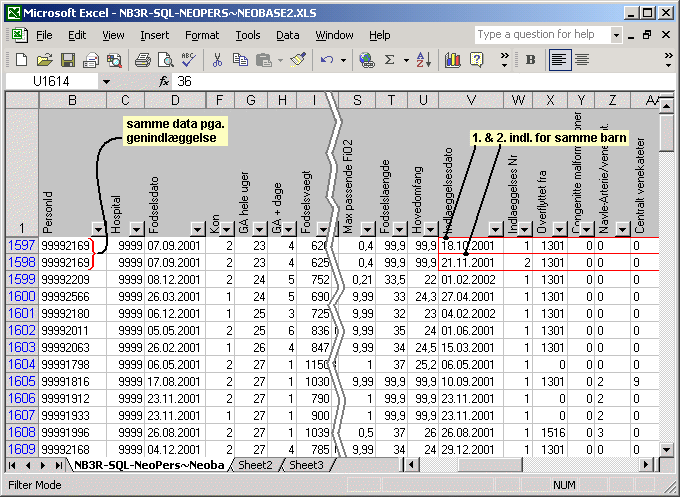This screenshot has width=680, height=497.
Task: Select row header 1604
Action: [22, 364]
